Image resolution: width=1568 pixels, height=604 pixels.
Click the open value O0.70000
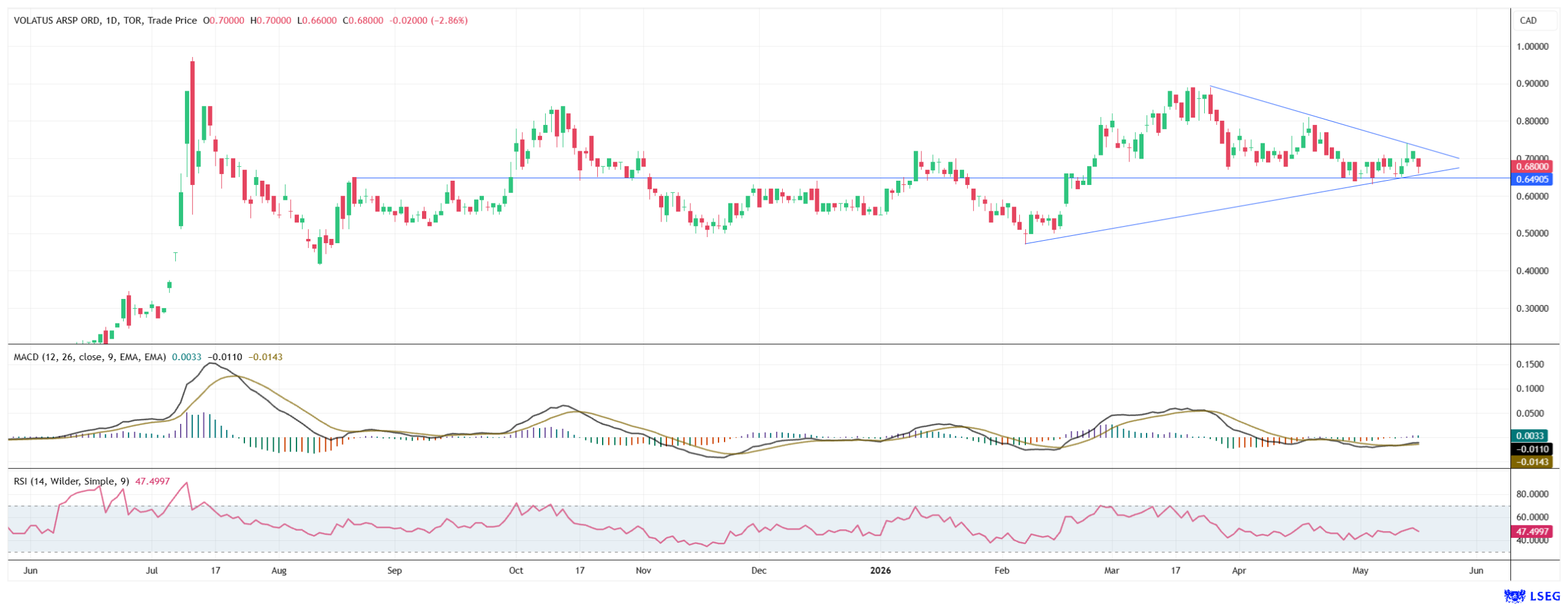224,20
